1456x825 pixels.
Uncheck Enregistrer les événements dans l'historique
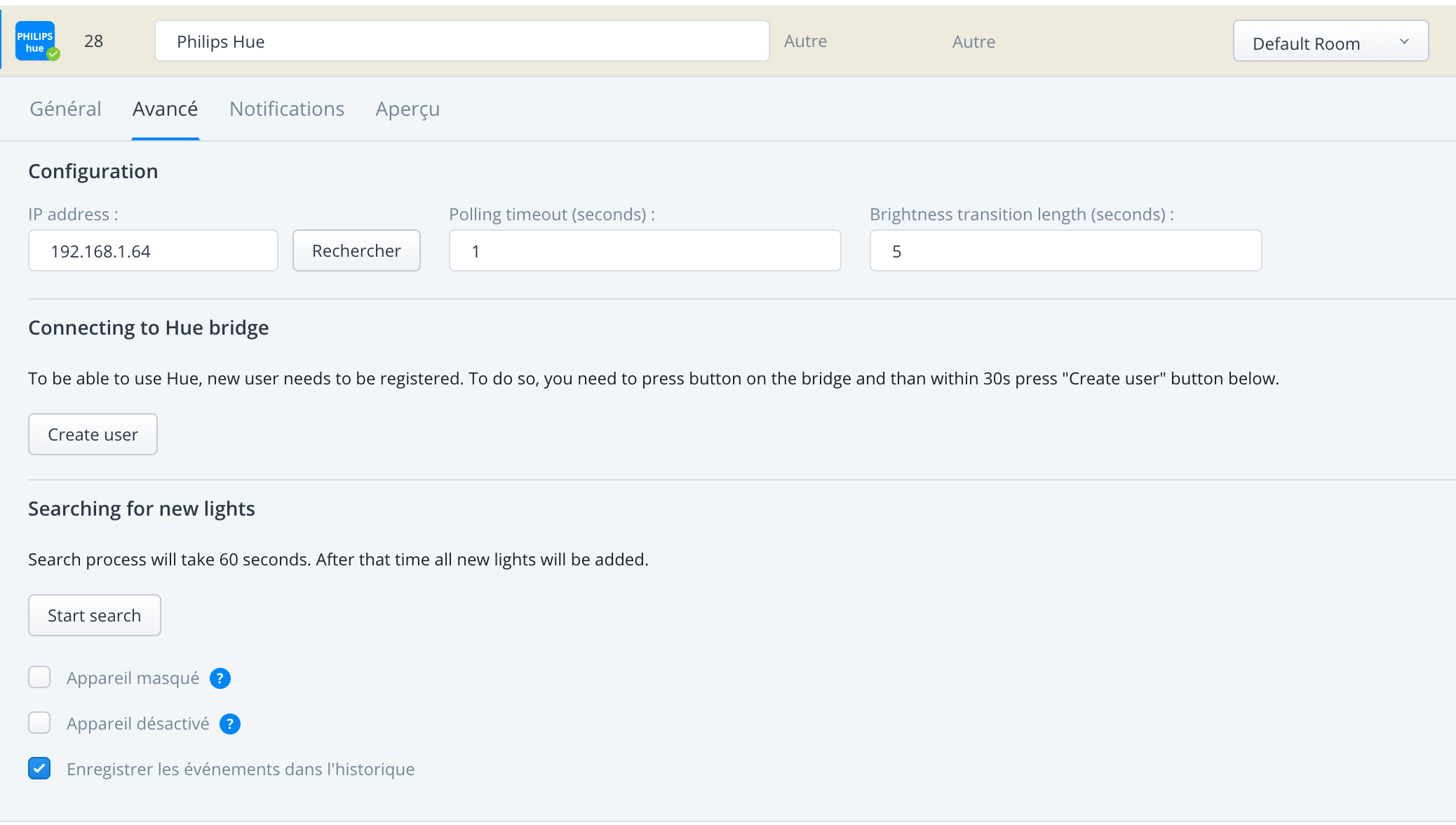click(x=39, y=769)
